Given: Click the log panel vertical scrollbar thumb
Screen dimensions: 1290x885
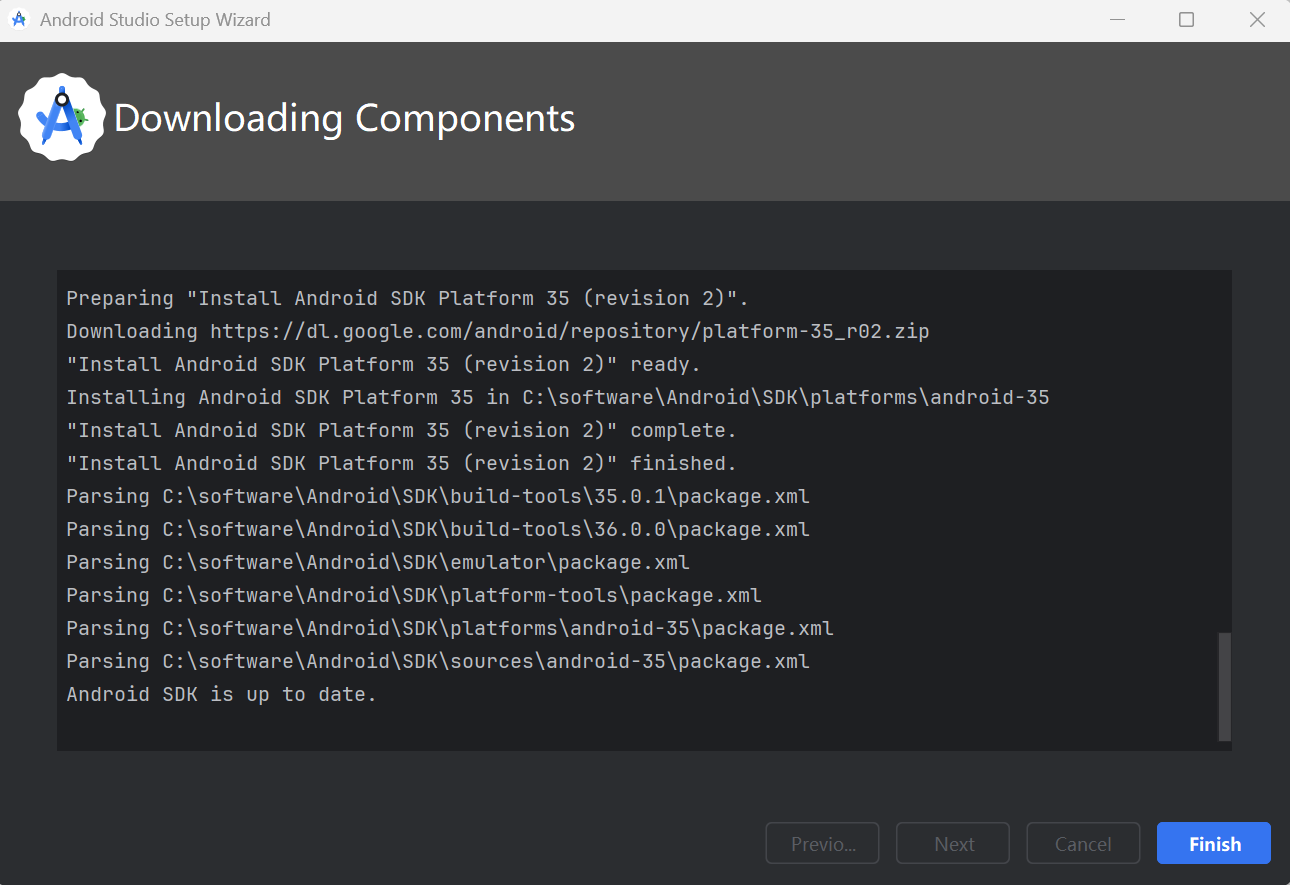Looking at the screenshot, I should point(1224,686).
